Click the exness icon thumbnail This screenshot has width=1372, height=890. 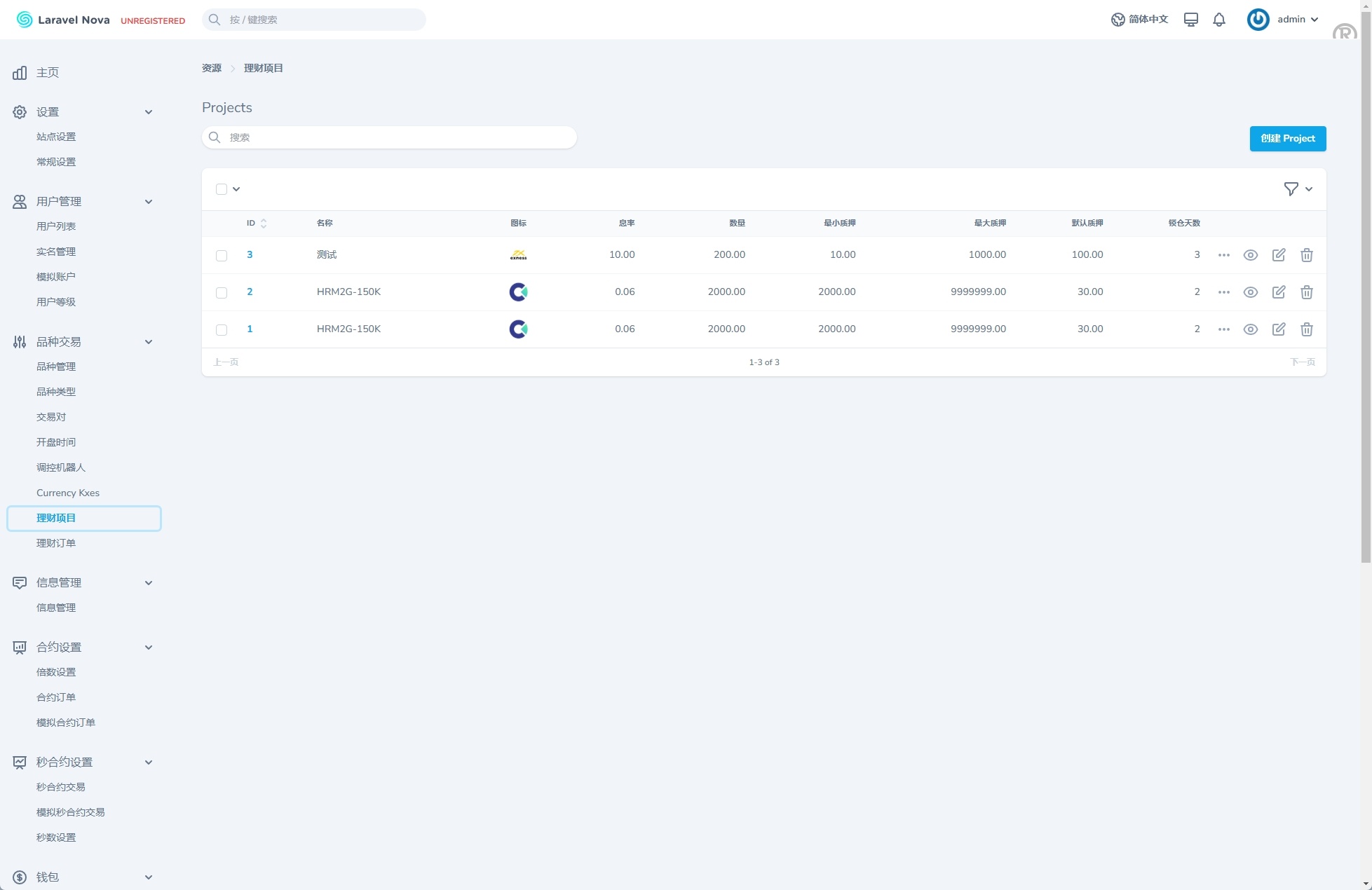point(518,255)
